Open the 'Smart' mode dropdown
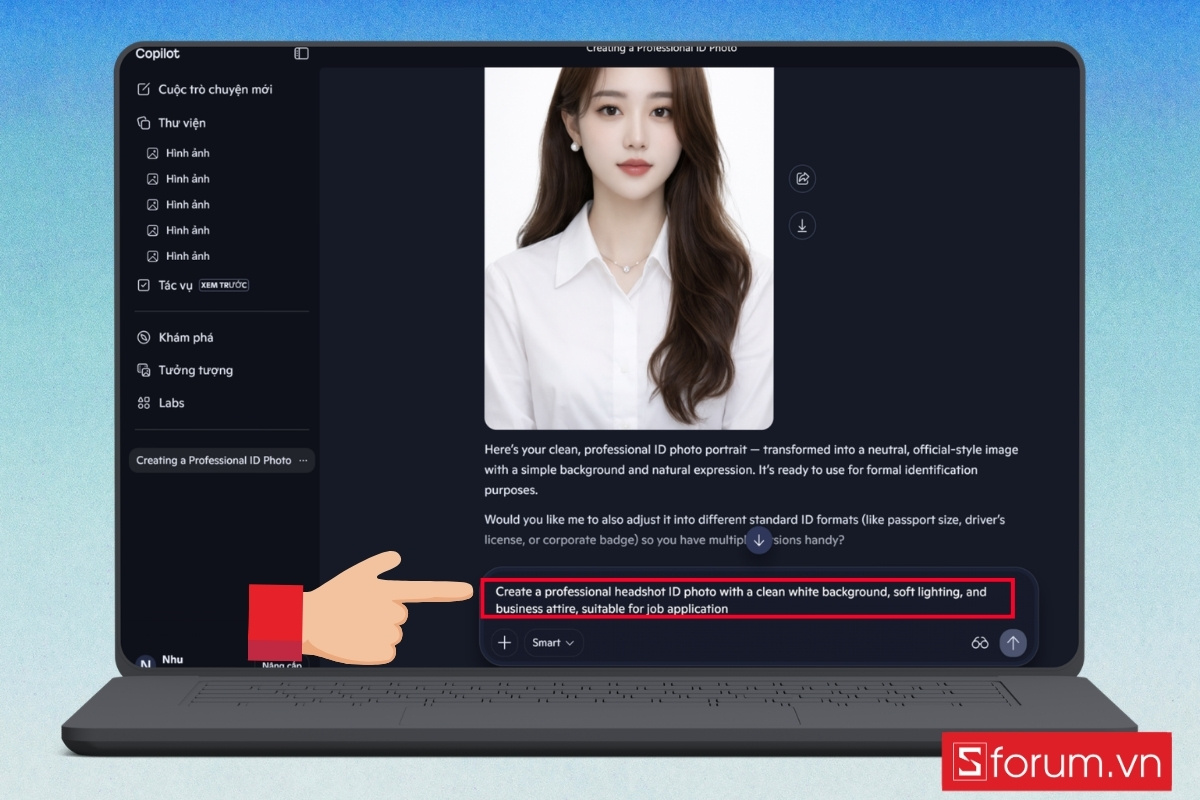Viewport: 1200px width, 800px height. (553, 643)
